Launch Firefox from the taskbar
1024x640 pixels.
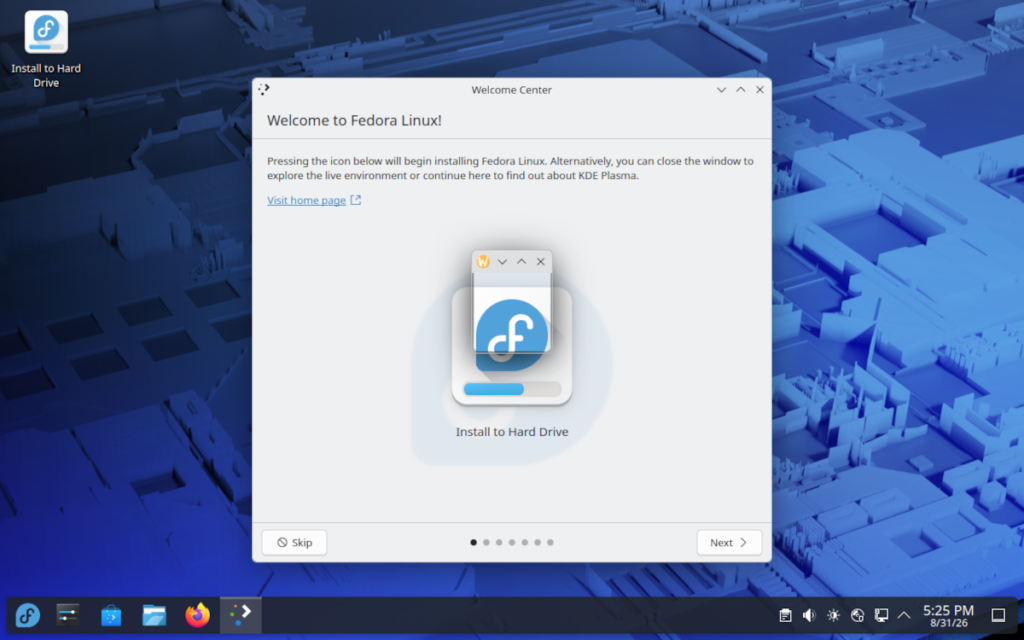coord(197,615)
